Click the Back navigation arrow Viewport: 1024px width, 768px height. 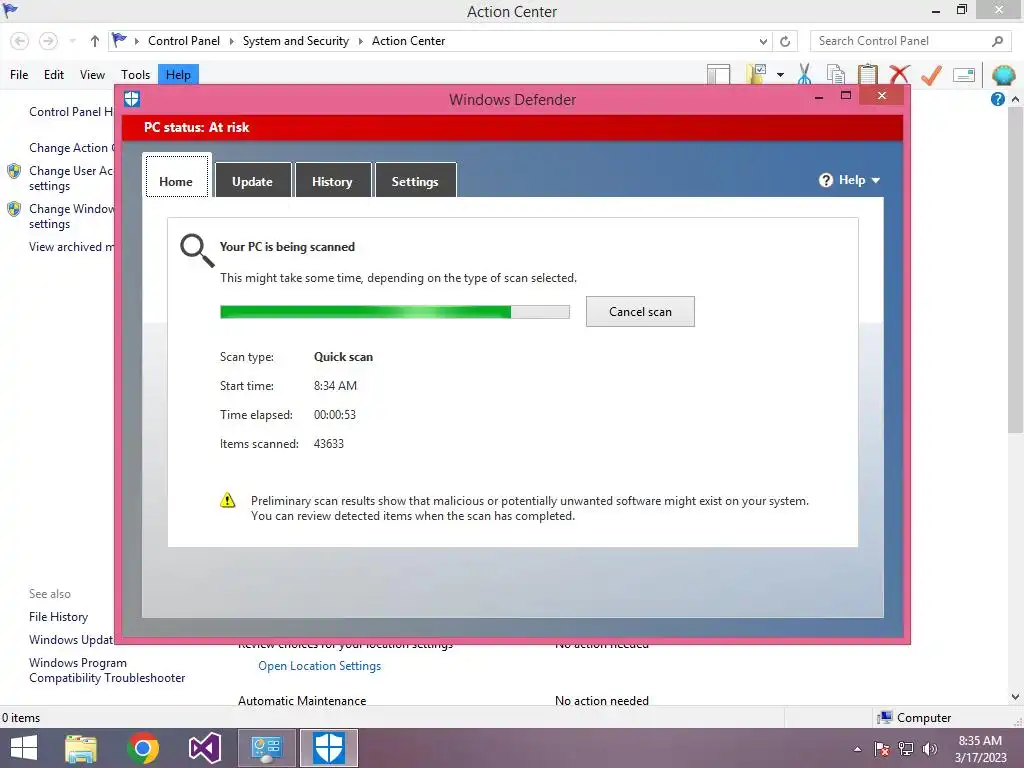coord(20,41)
